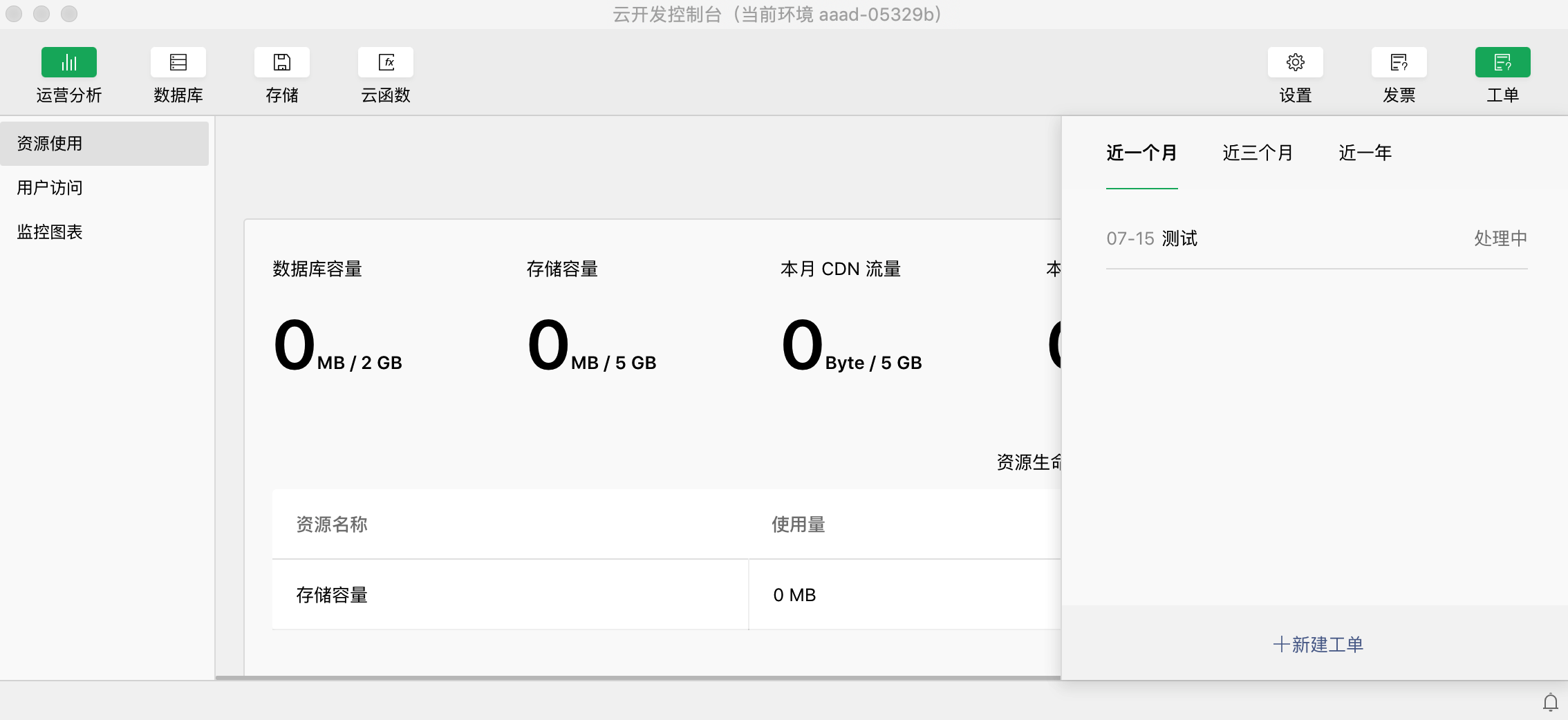Viewport: 1568px width, 720px height.
Task: Show tickets from 近一年 tab
Action: [1365, 153]
